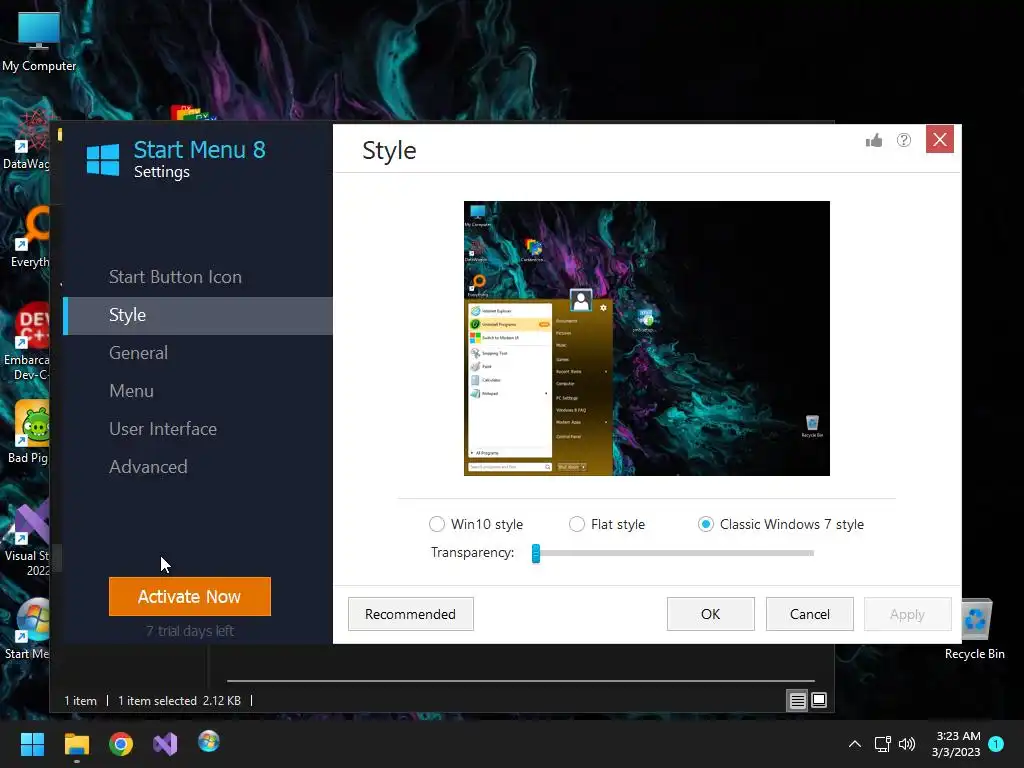Open the Advanced settings section
The height and width of the screenshot is (768, 1024).
[x=148, y=467]
